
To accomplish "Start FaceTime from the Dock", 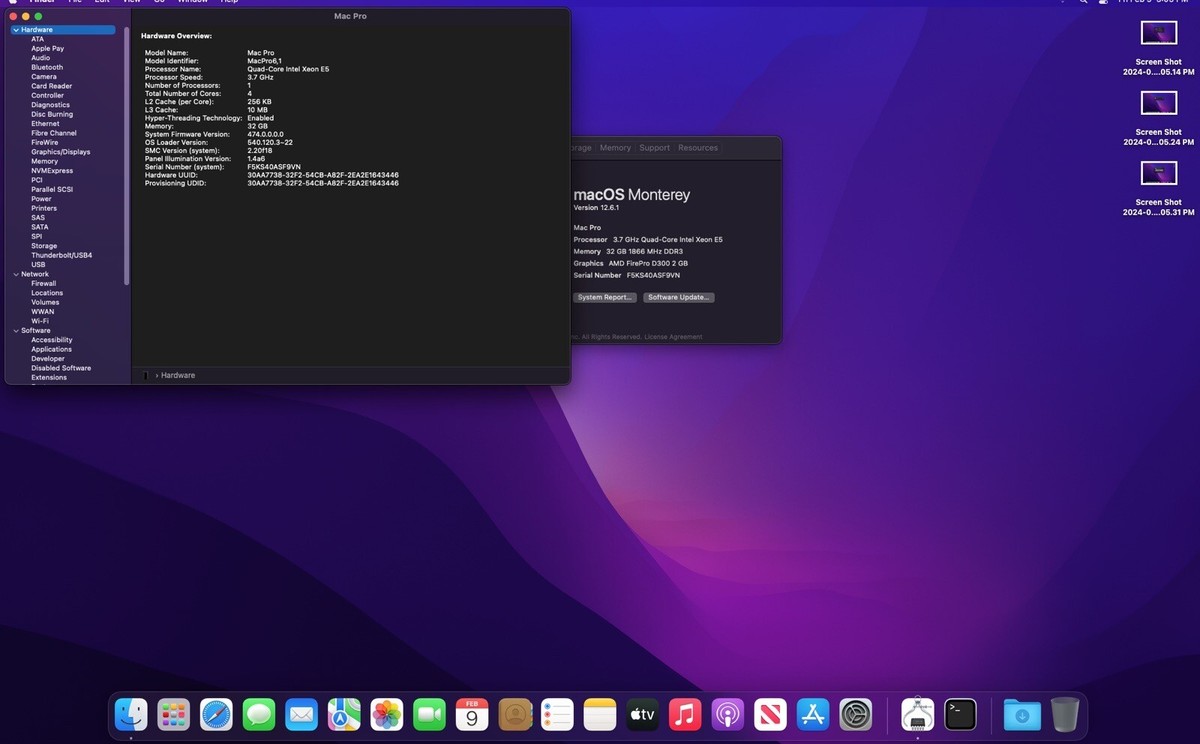I will click(429, 714).
